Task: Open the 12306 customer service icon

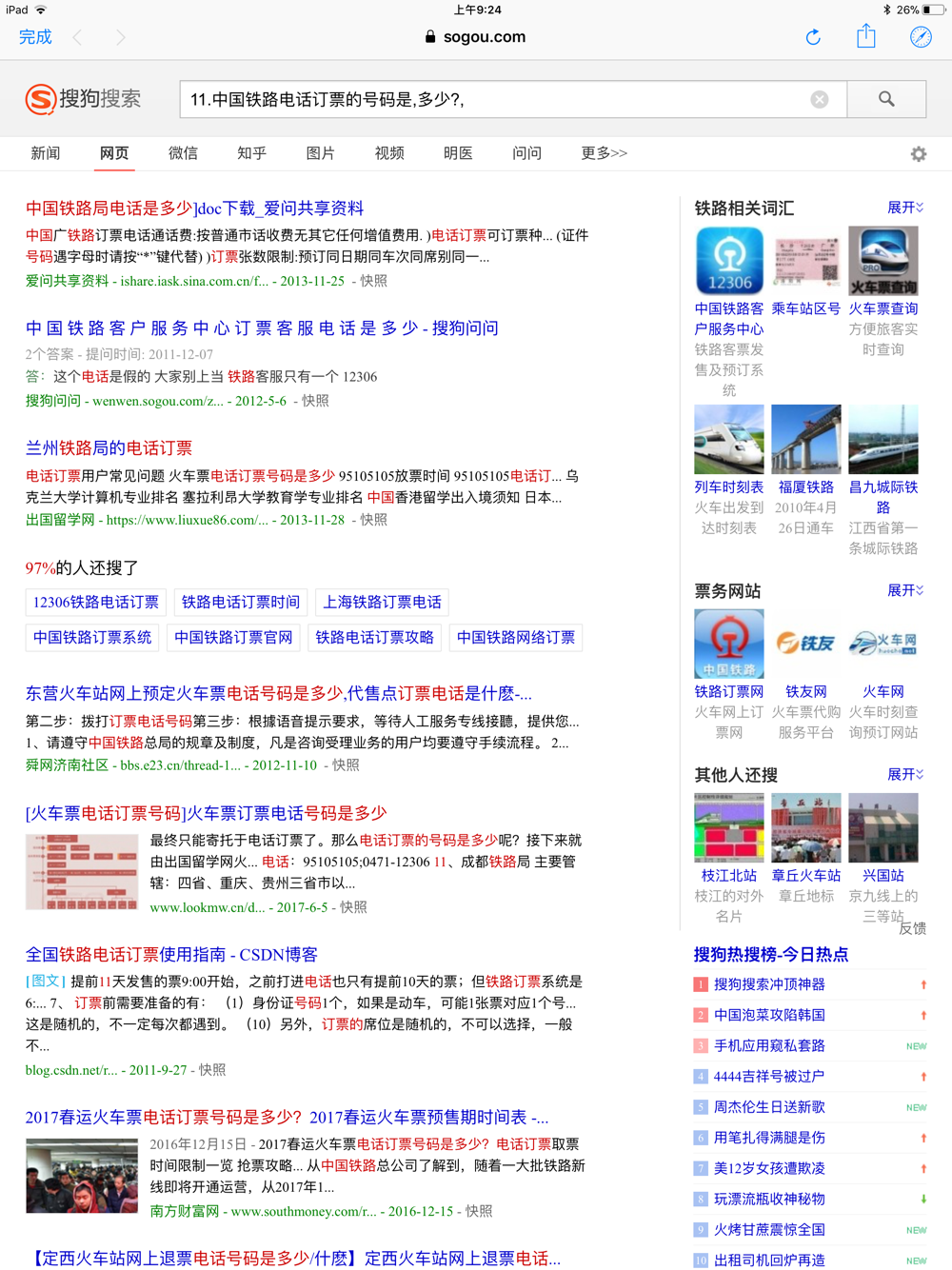Action: point(729,261)
